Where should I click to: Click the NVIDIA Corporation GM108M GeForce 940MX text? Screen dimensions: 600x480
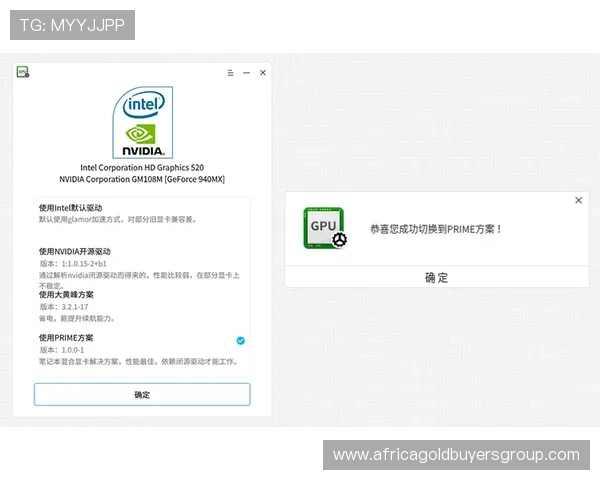142,179
